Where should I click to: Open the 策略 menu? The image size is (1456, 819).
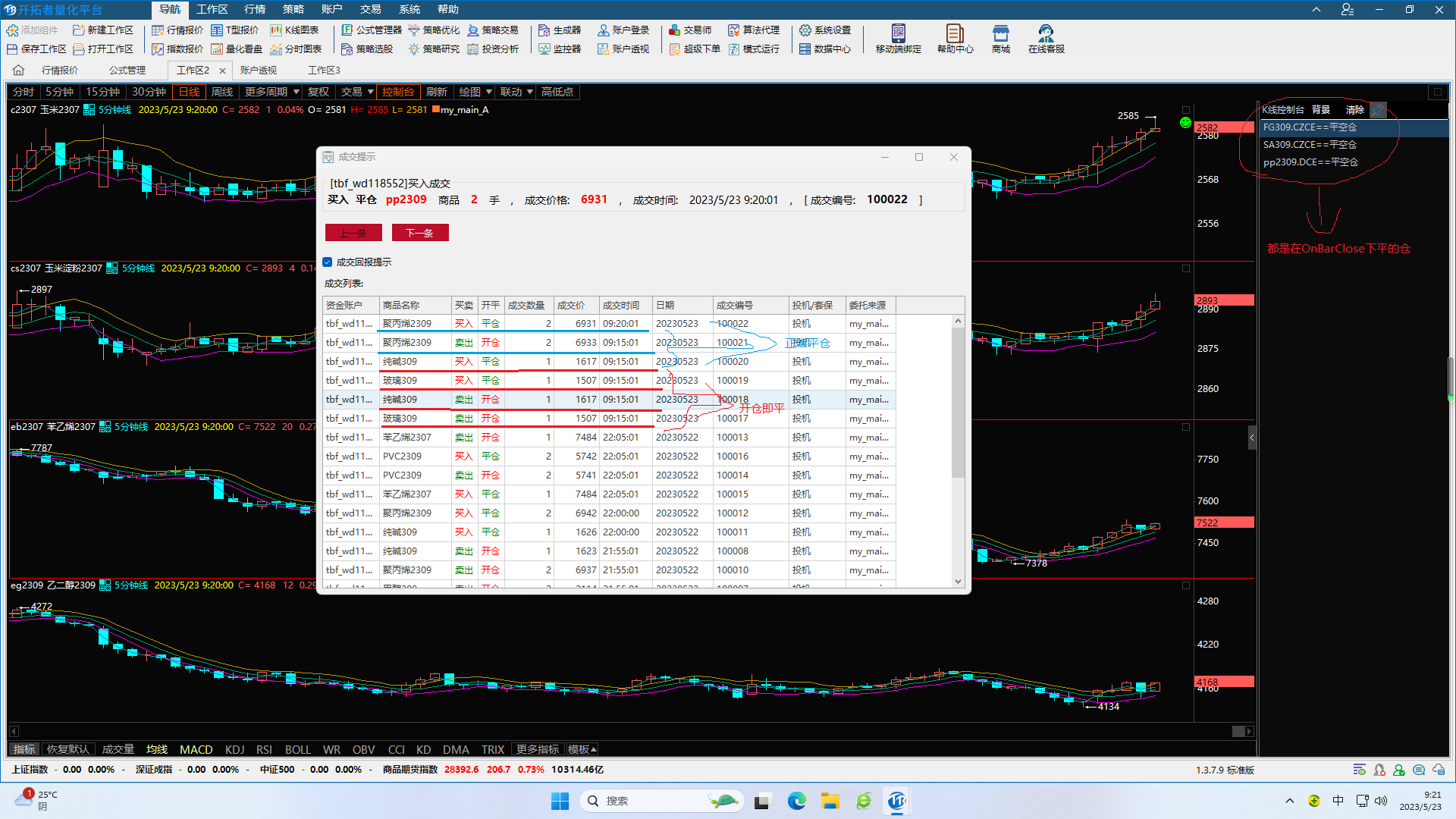click(293, 9)
